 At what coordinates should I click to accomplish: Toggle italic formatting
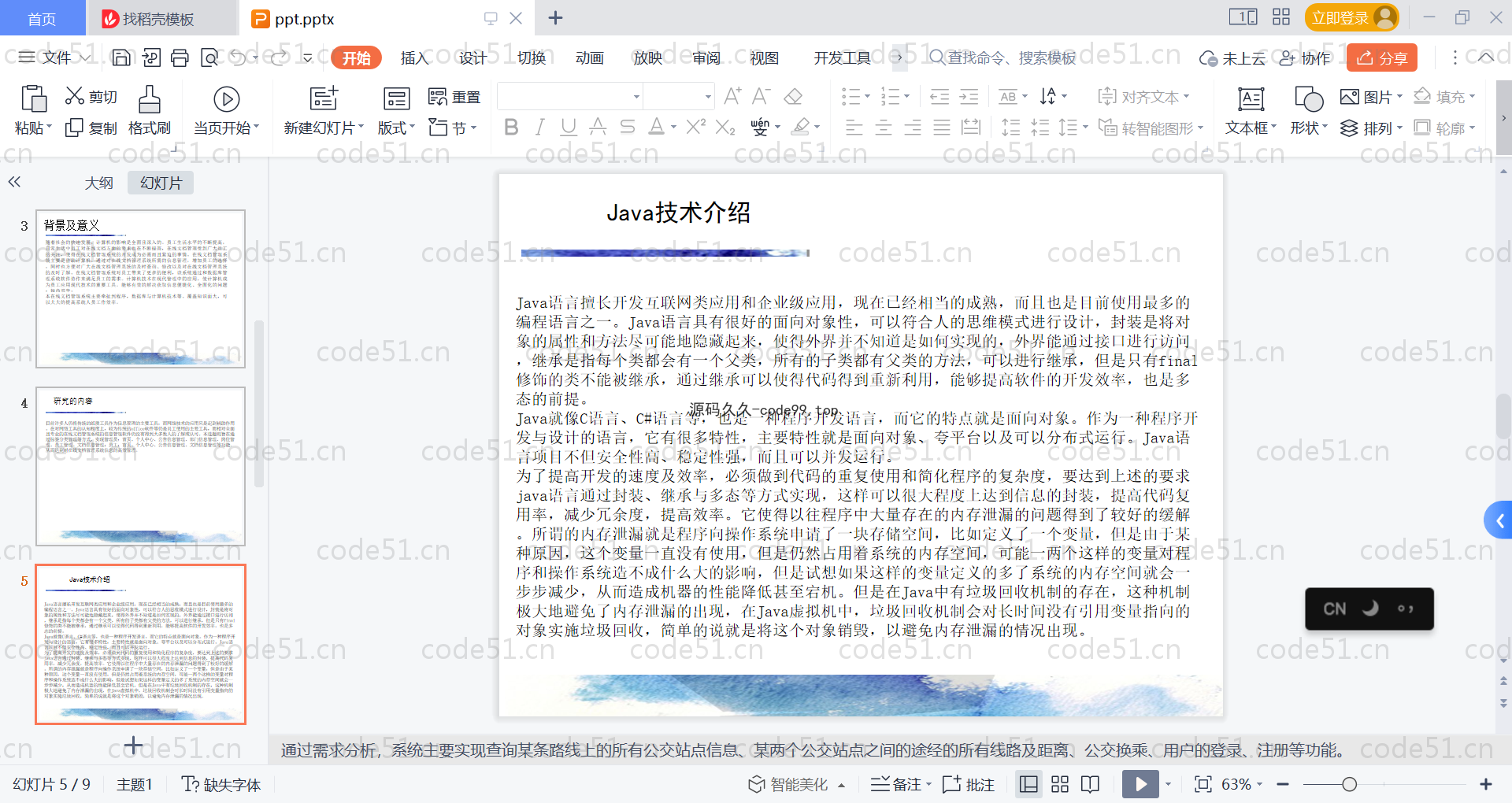click(539, 127)
